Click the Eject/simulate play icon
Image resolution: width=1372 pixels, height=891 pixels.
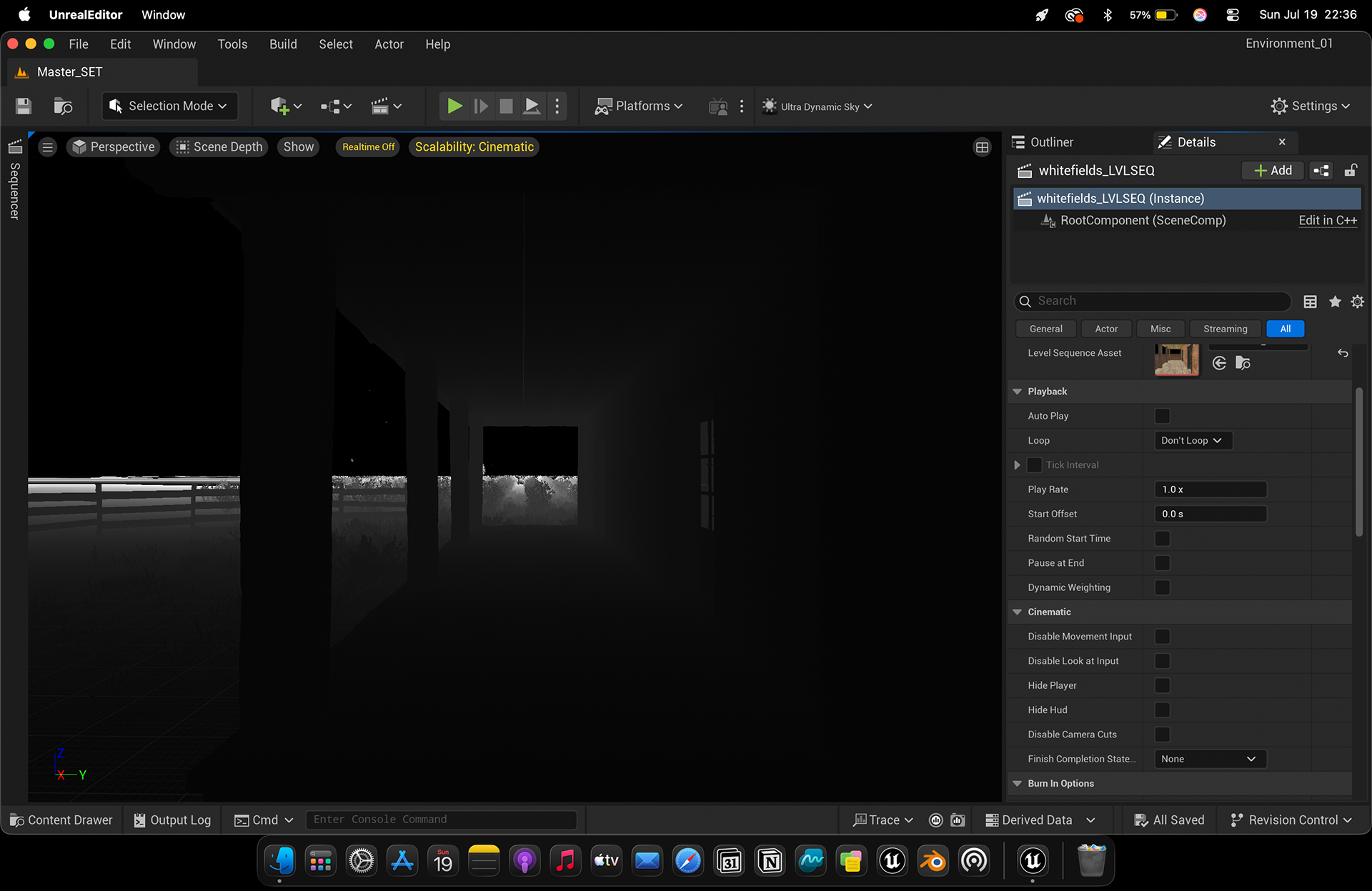(x=532, y=106)
